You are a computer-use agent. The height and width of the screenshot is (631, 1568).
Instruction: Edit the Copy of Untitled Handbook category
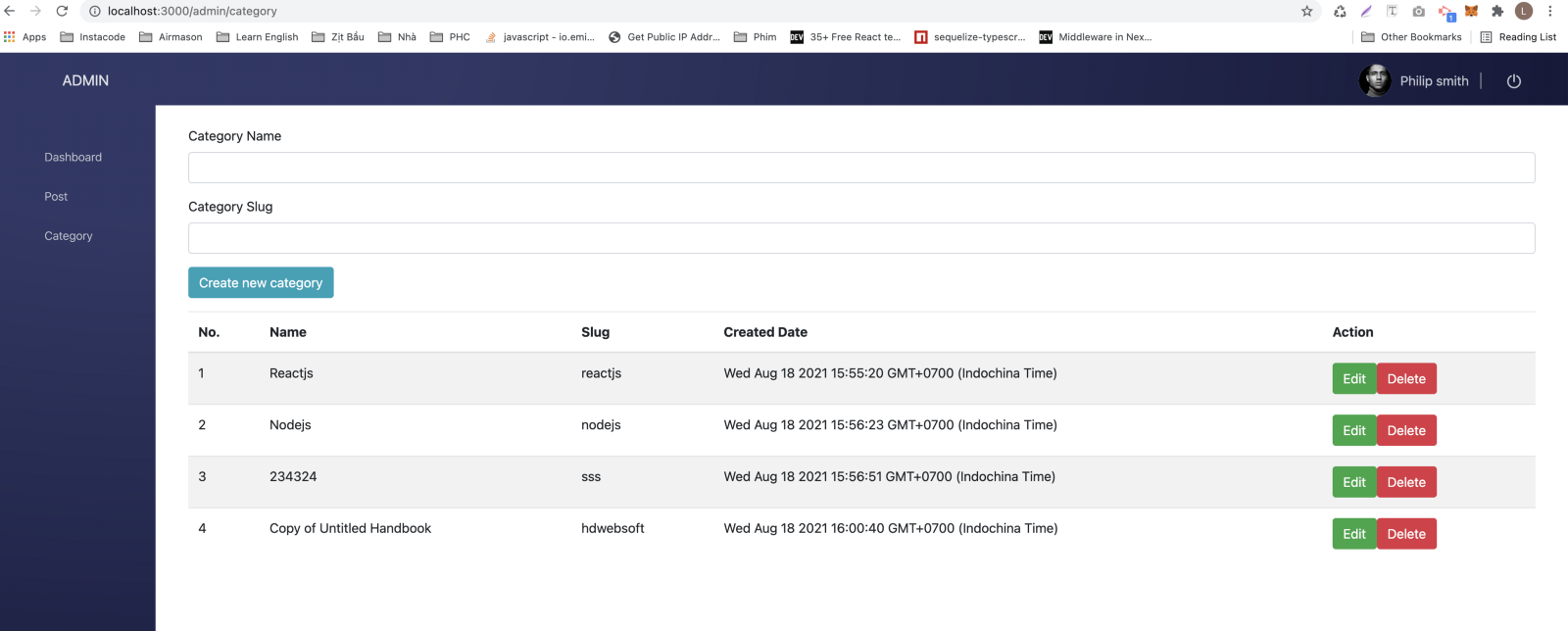[1354, 534]
